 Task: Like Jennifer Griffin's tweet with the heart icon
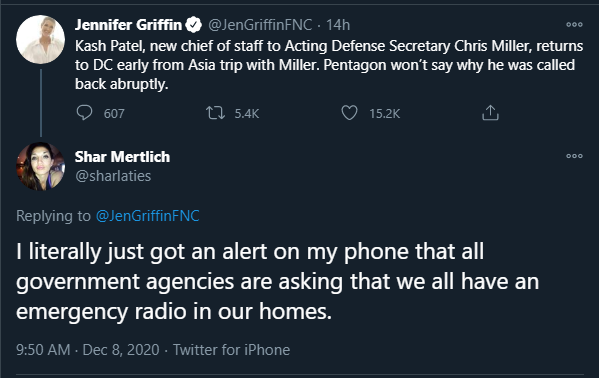349,113
